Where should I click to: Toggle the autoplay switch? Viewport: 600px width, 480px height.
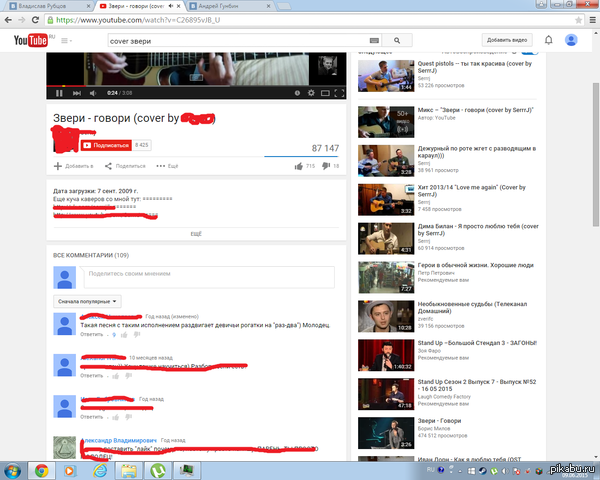point(530,52)
